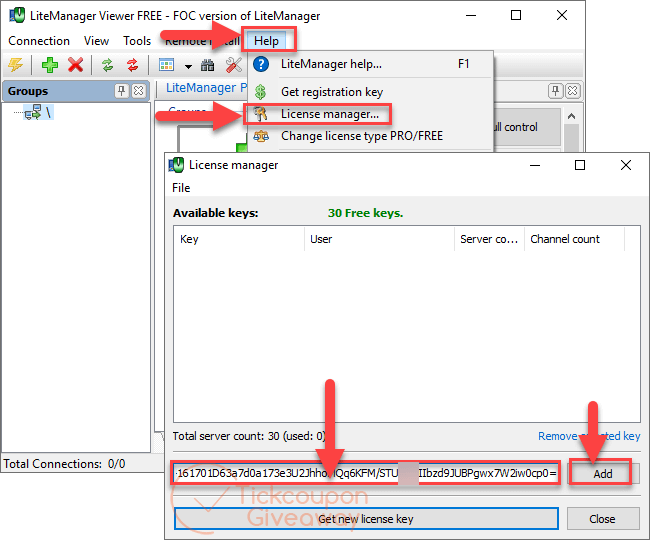This screenshot has height=540, width=650.
Task: Click the green plus add connection icon
Action: (50, 65)
